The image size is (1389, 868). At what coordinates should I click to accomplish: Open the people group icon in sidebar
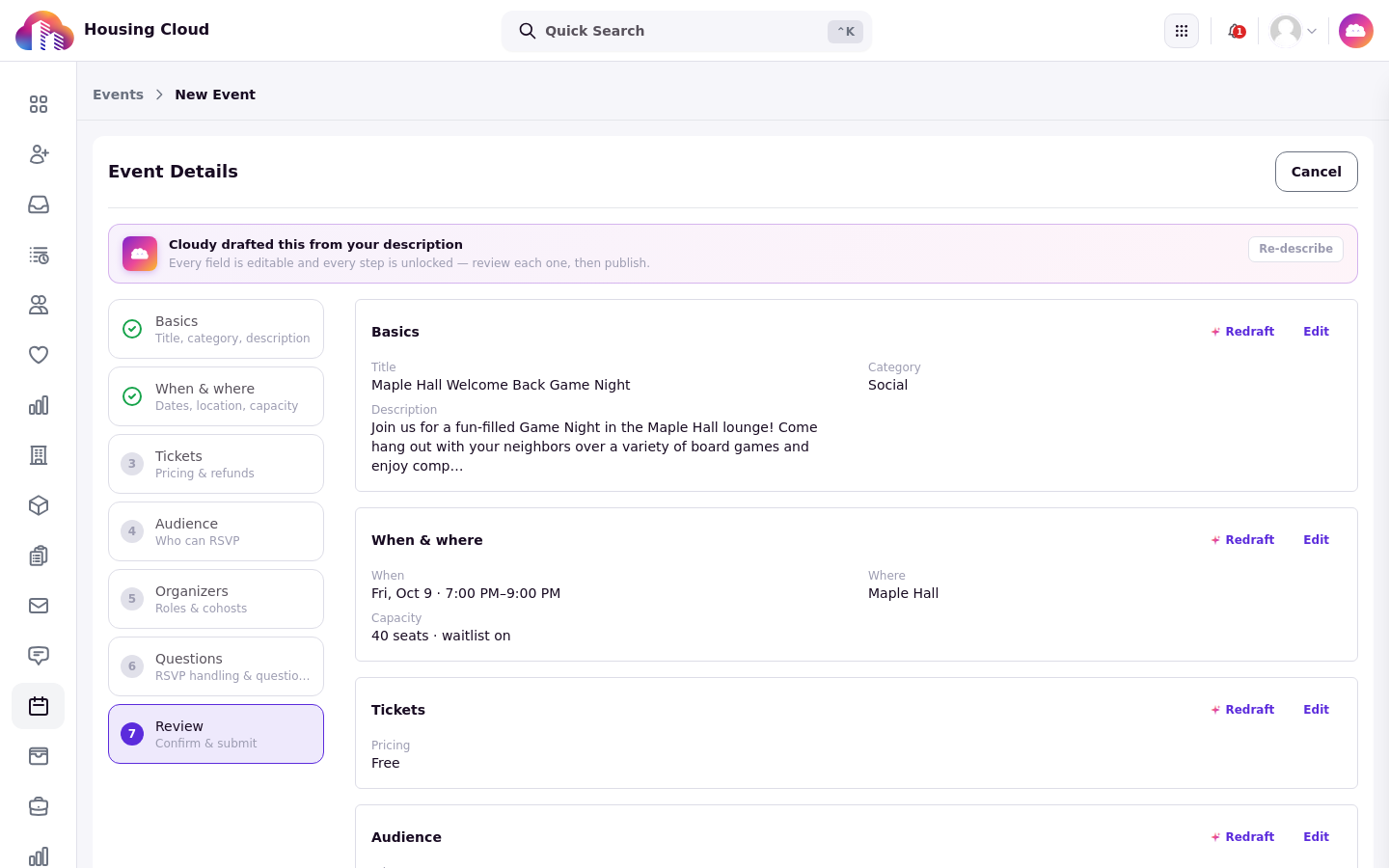click(x=39, y=305)
